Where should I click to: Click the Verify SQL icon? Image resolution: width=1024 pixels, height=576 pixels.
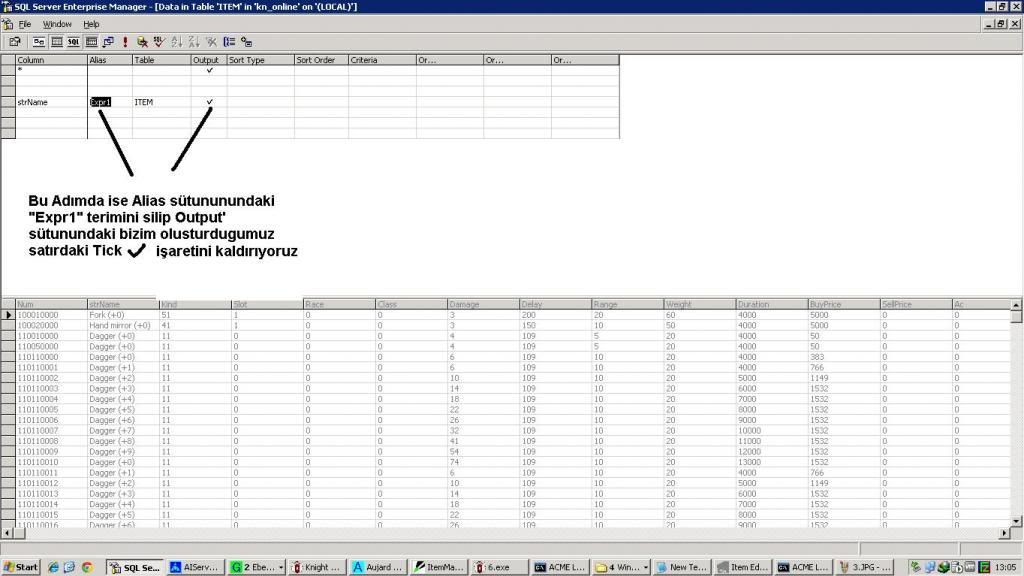pos(159,42)
